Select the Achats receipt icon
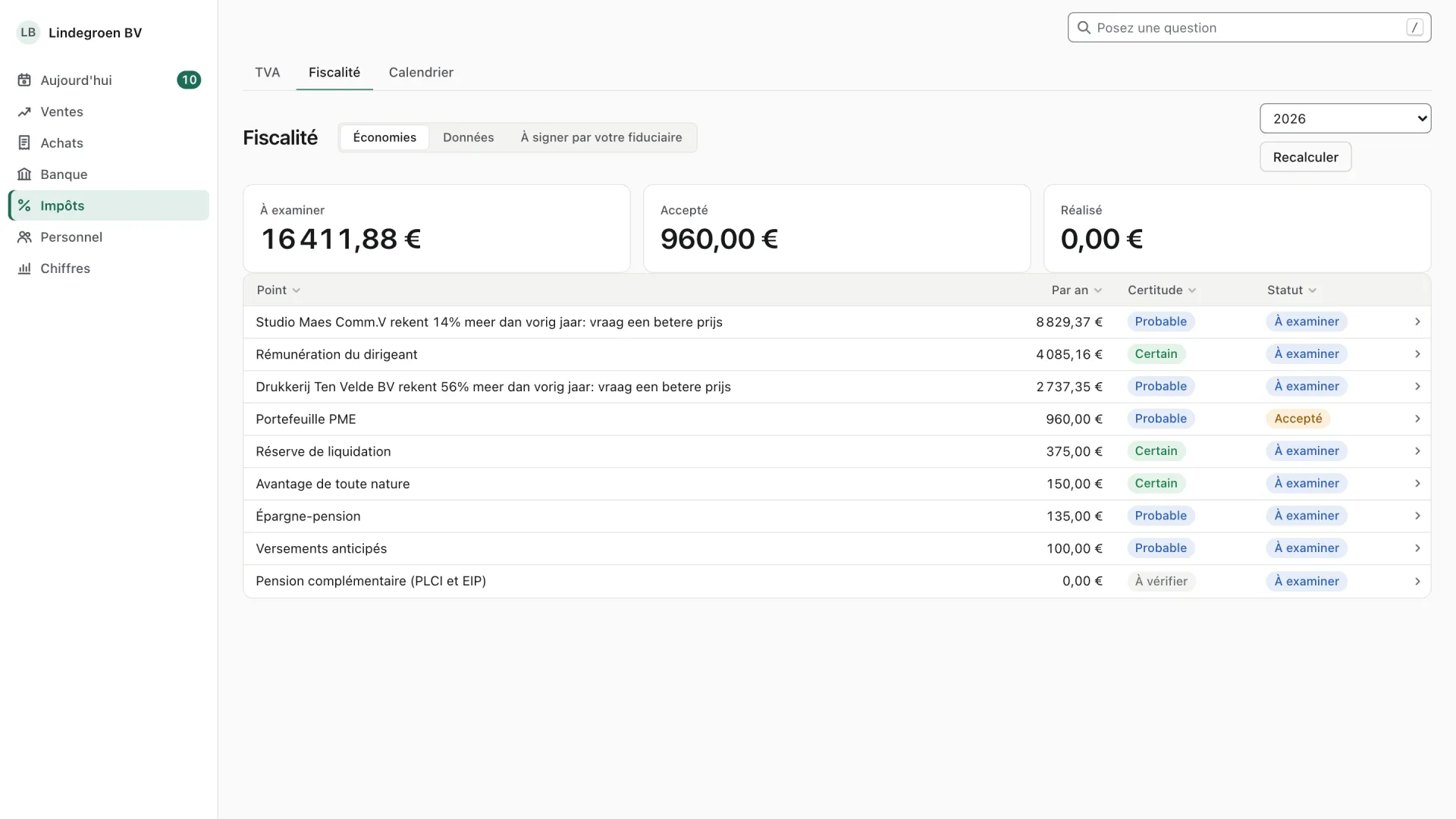The height and width of the screenshot is (819, 1456). 24,143
